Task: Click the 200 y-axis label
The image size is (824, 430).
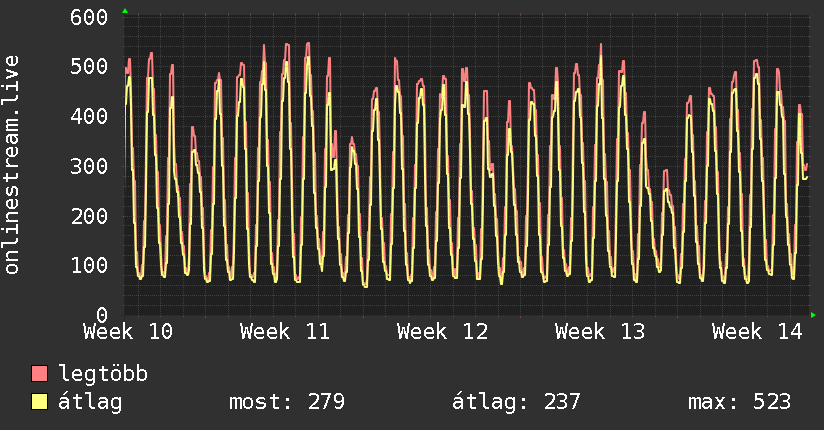Action: 89,216
